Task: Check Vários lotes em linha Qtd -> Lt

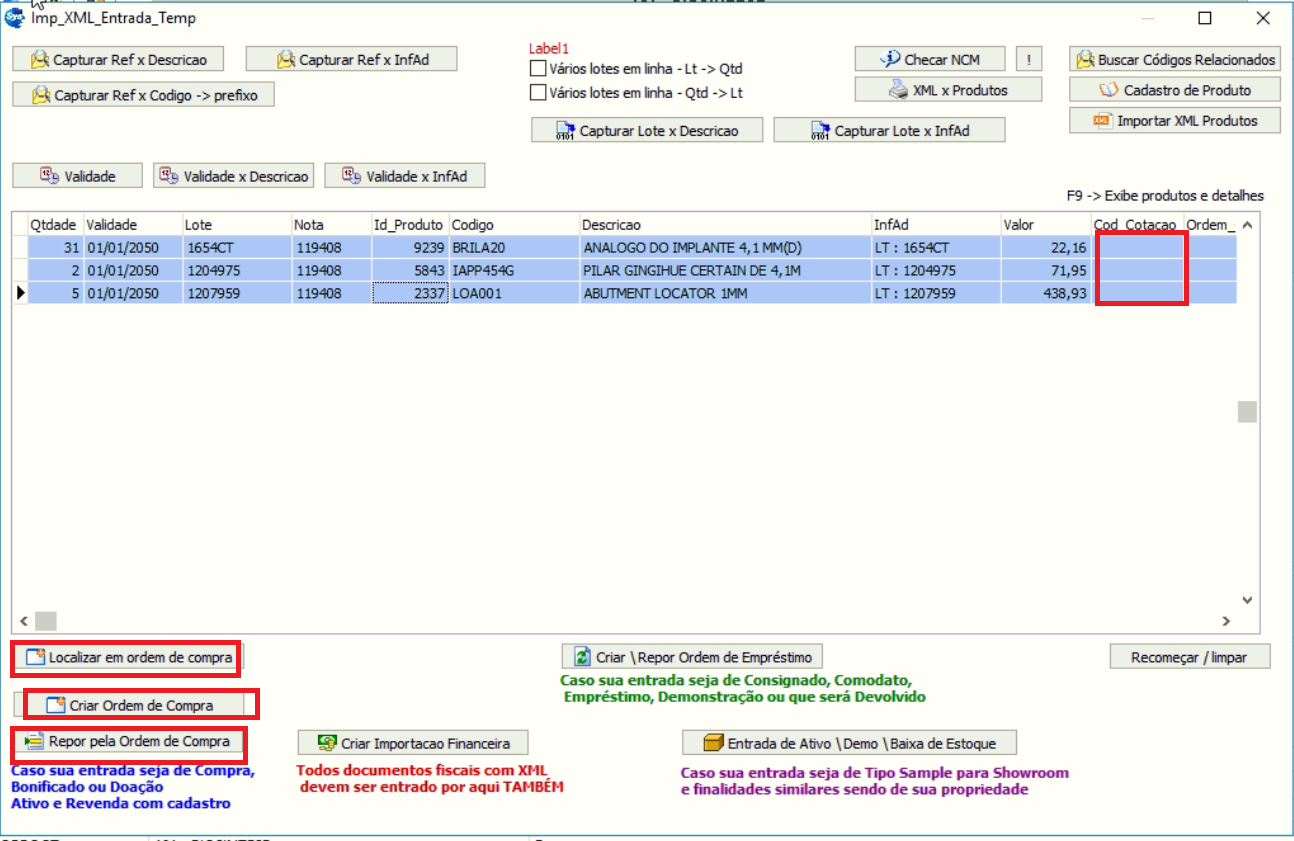Action: (x=538, y=93)
